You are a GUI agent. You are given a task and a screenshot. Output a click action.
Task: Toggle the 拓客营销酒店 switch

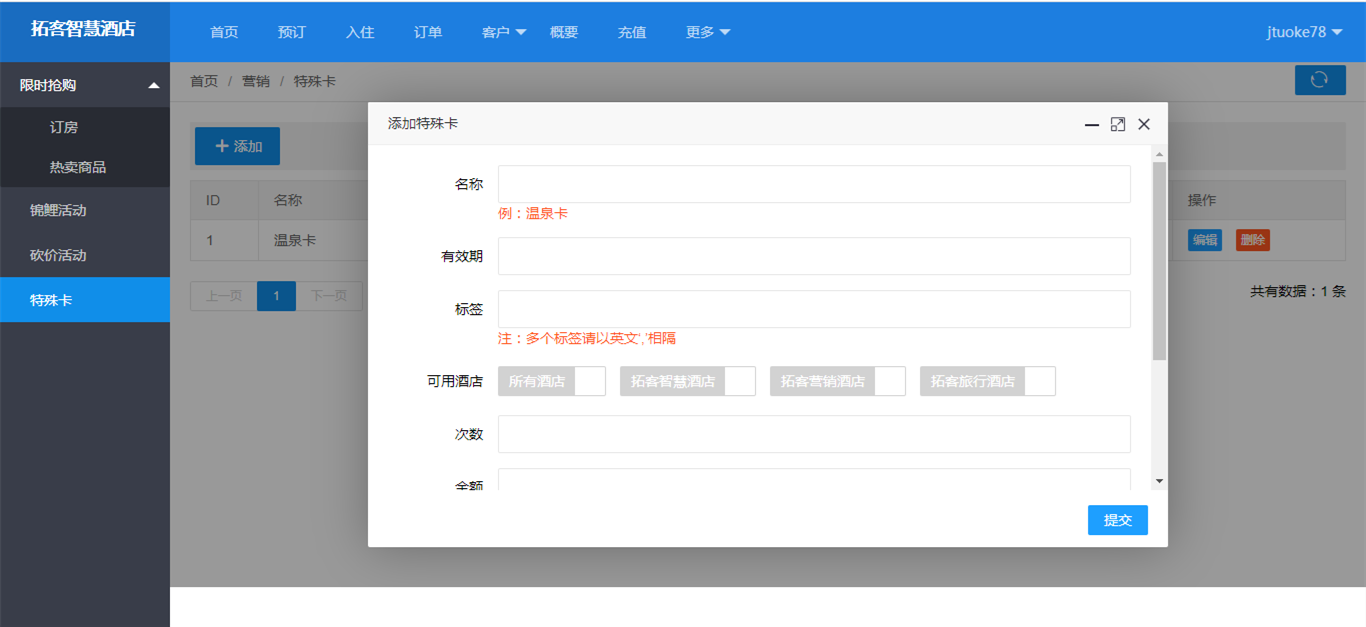coord(838,381)
